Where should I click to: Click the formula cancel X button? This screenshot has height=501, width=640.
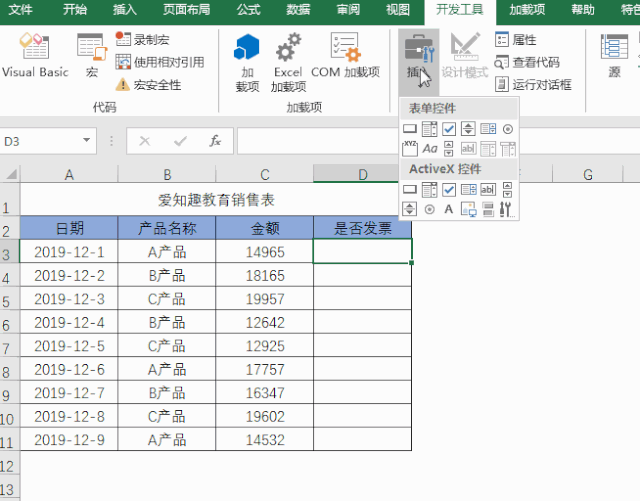[145, 141]
